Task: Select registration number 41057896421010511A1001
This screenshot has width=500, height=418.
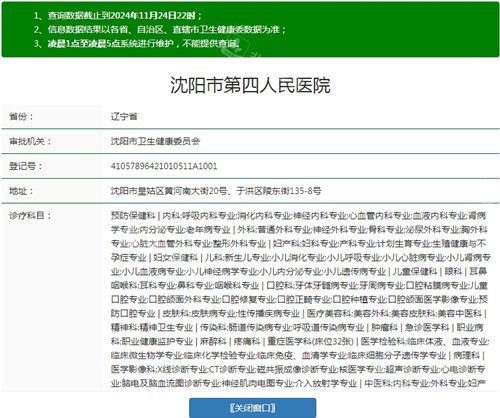Action: coord(164,166)
